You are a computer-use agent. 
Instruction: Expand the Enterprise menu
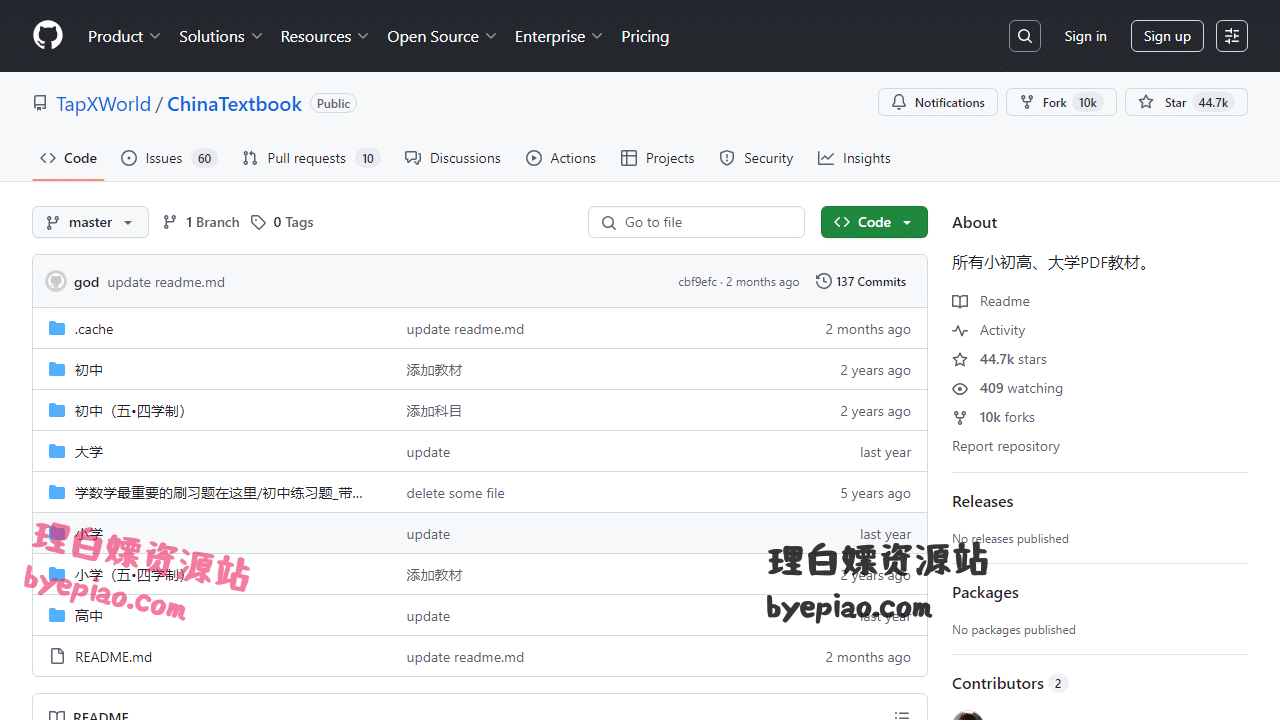pos(558,36)
